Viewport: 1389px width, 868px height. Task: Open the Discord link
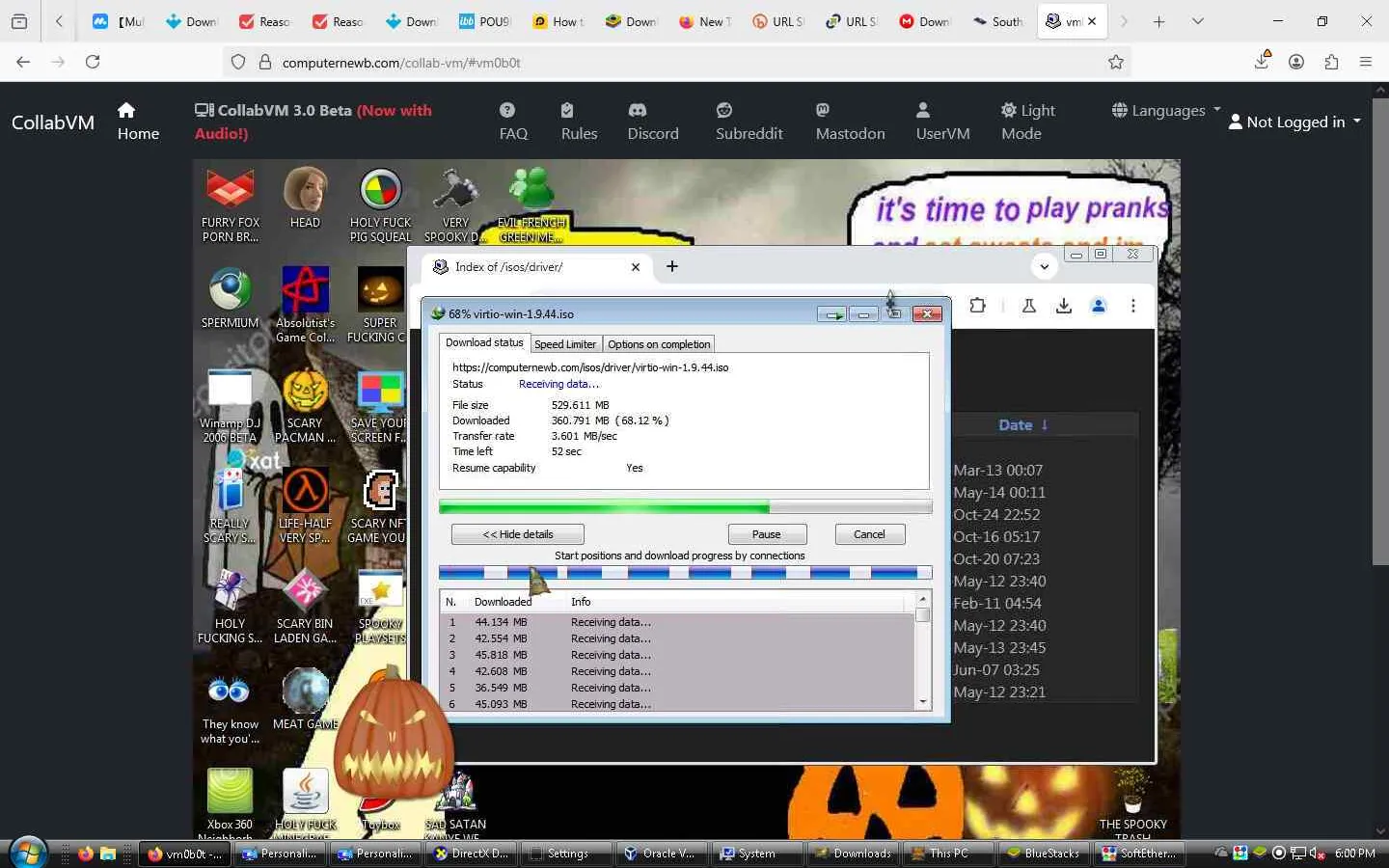click(x=653, y=122)
